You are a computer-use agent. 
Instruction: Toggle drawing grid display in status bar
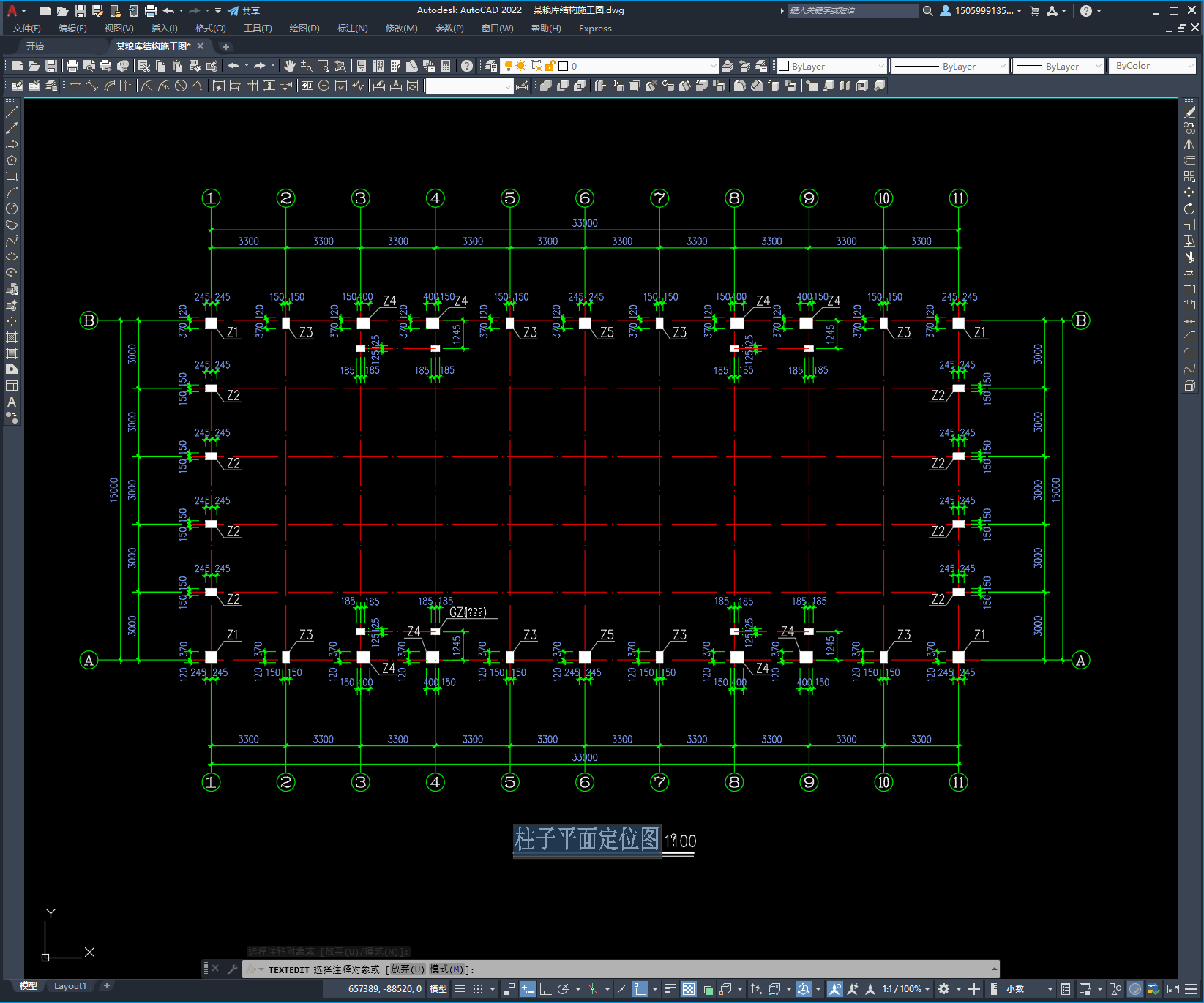(x=460, y=989)
